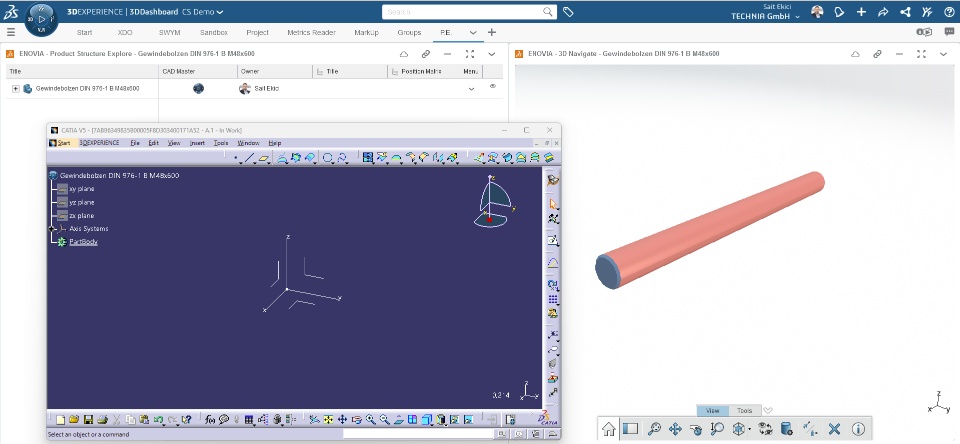The width and height of the screenshot is (960, 444).
Task: Click the Fit All In icon in CATIA
Action: pos(328,420)
